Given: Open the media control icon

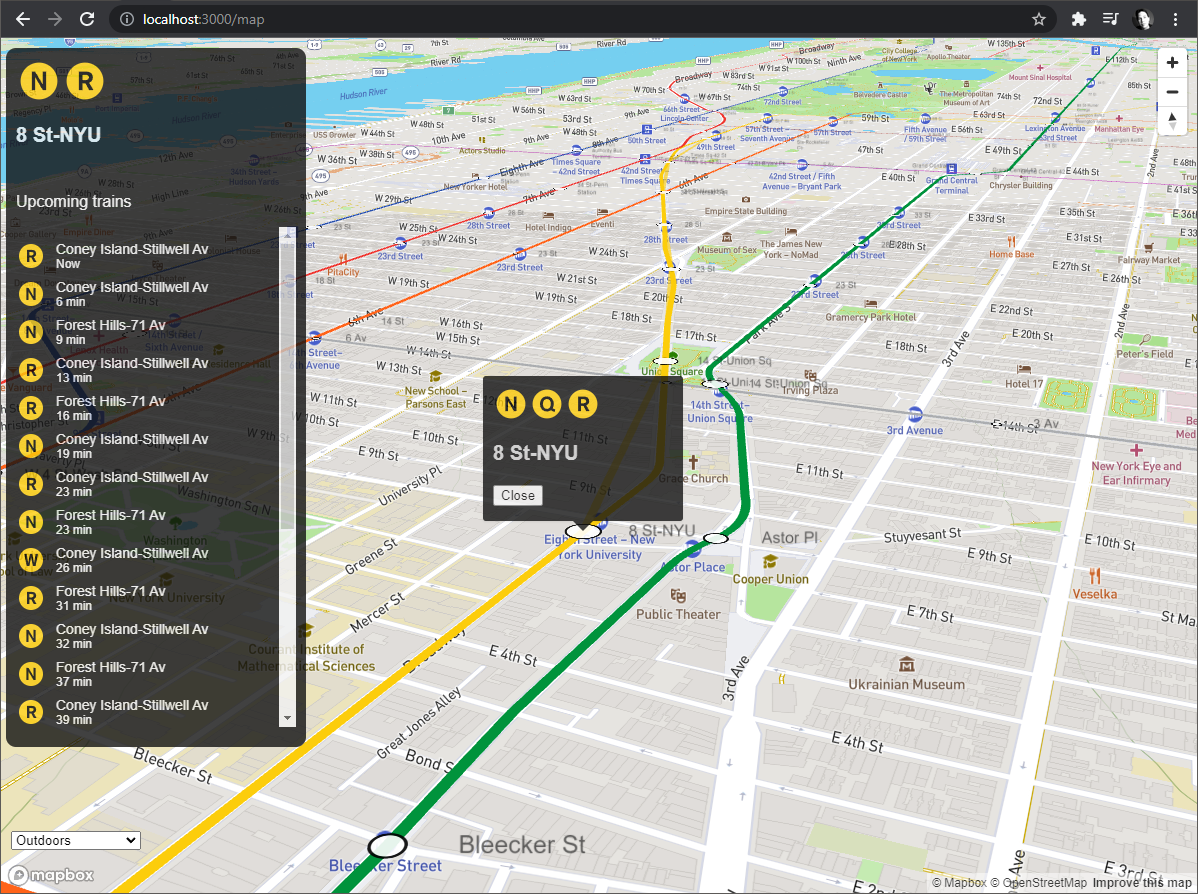Looking at the screenshot, I should [1110, 19].
